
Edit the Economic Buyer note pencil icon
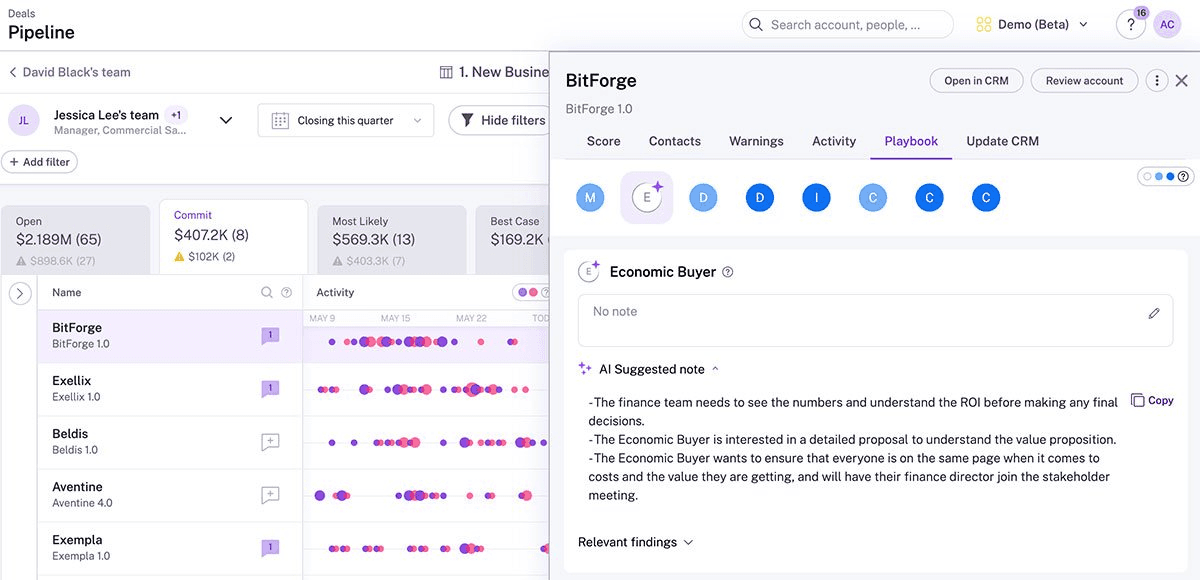[x=1154, y=313]
